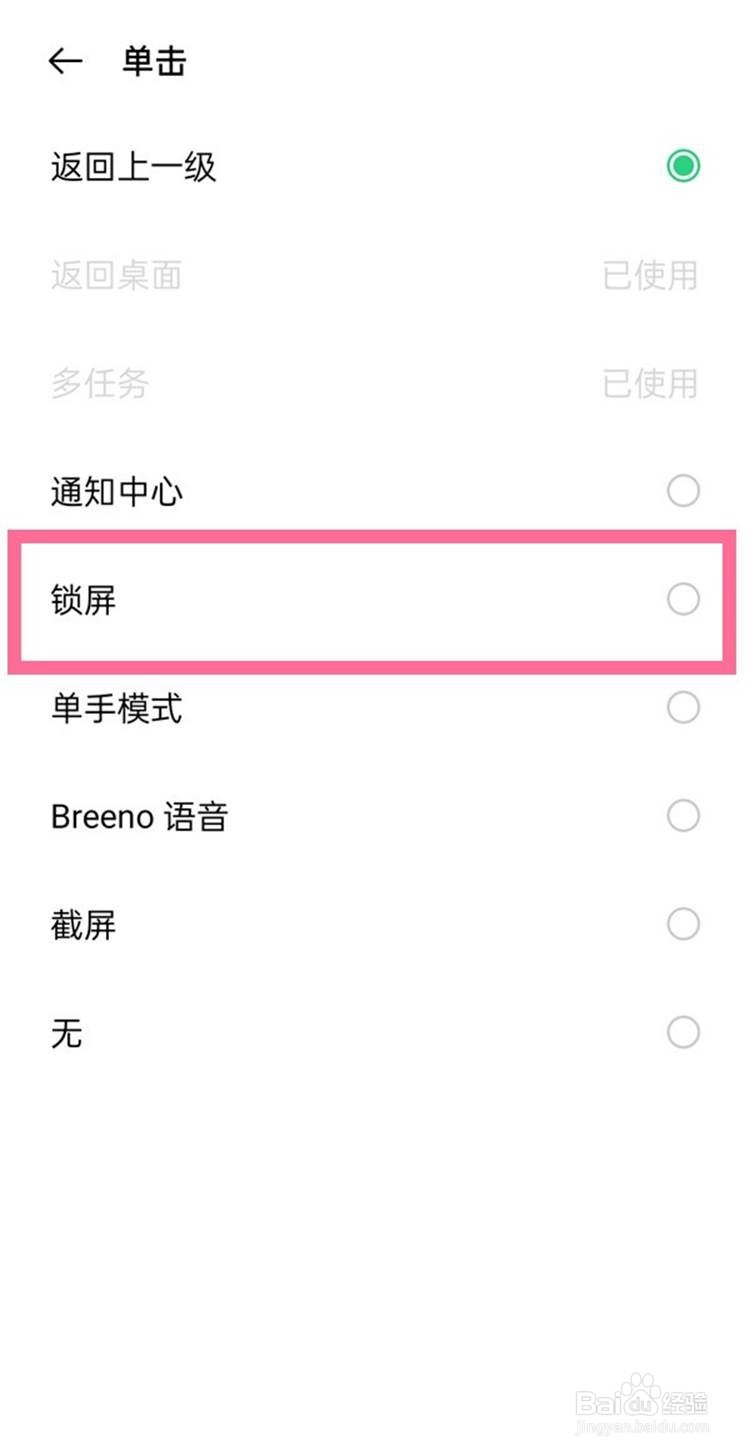The width and height of the screenshot is (750, 1453).
Task: Select the 锁屏 radio button
Action: (683, 599)
